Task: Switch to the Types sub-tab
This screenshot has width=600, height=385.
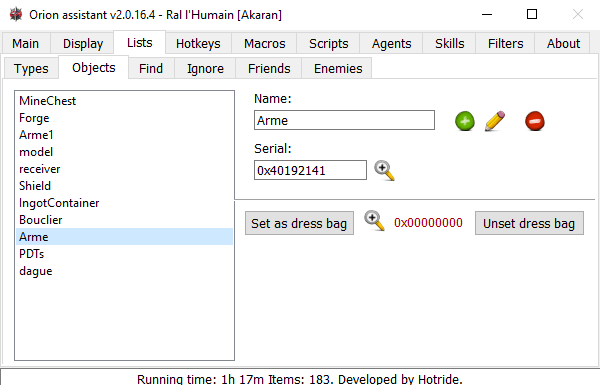Action: (31, 69)
